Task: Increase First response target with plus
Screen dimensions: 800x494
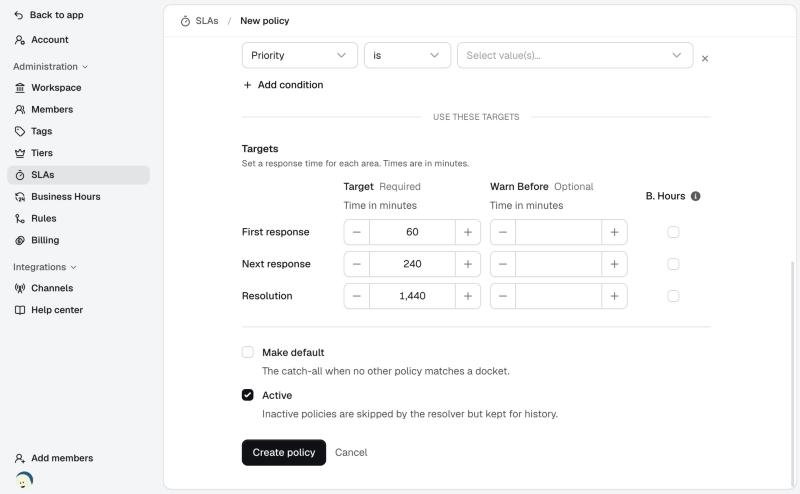Action: [x=468, y=232]
